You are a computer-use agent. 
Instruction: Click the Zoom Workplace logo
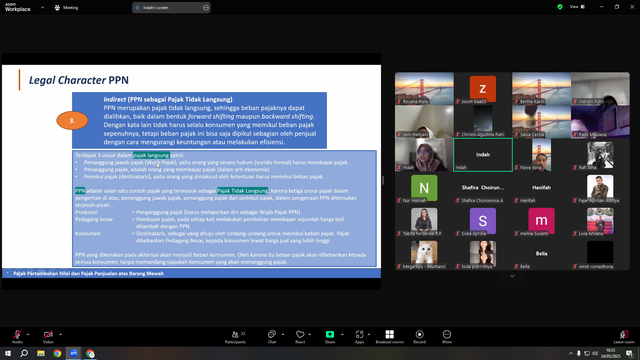[18, 7]
